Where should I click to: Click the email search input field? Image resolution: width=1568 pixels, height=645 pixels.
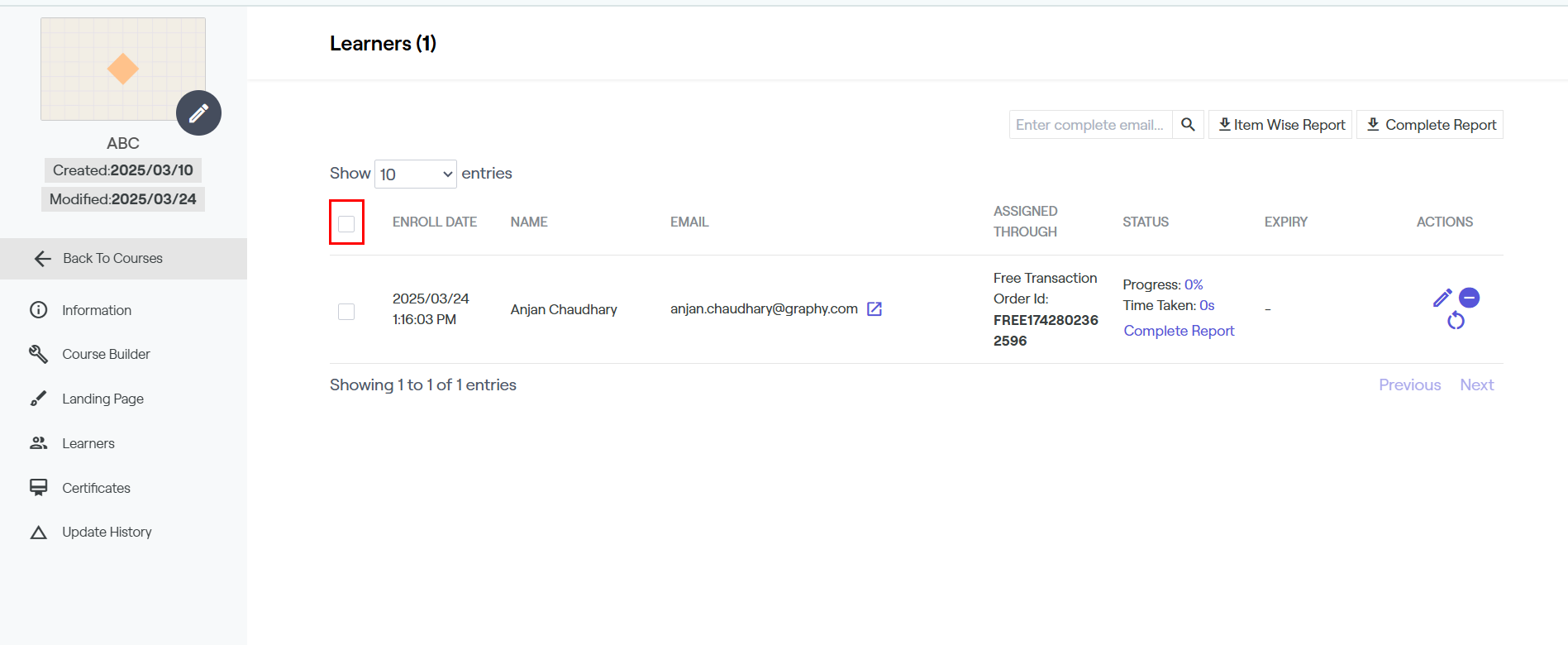point(1089,125)
